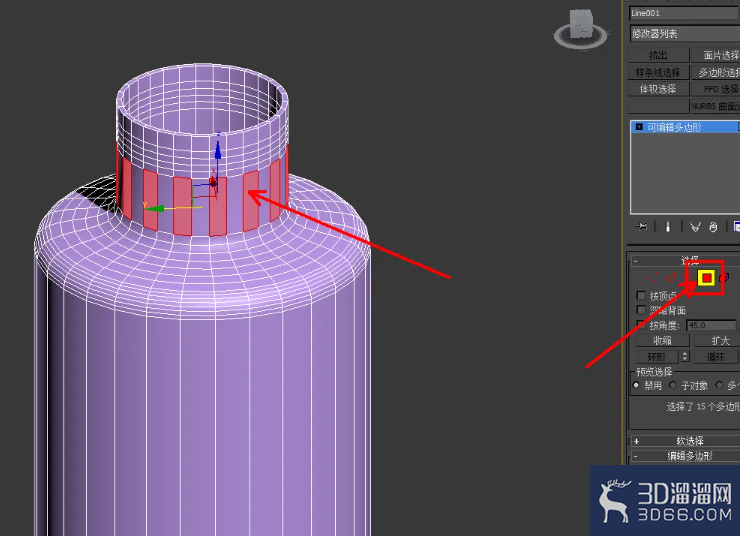The image size is (740, 536).
Task: Open Configure Modifier Sets icon
Action: [736, 227]
